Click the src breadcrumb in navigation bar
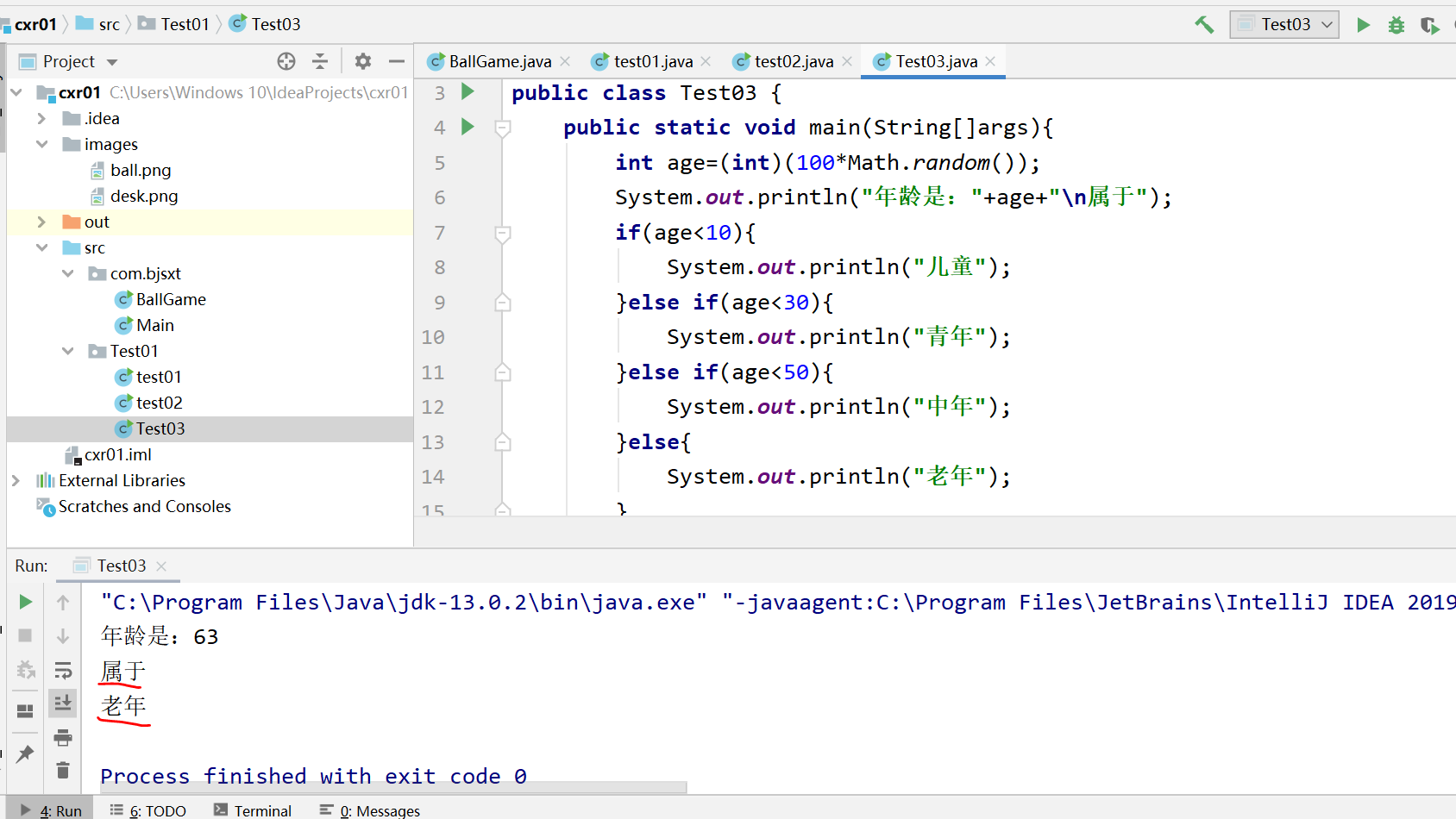This screenshot has height=819, width=1456. 98,24
